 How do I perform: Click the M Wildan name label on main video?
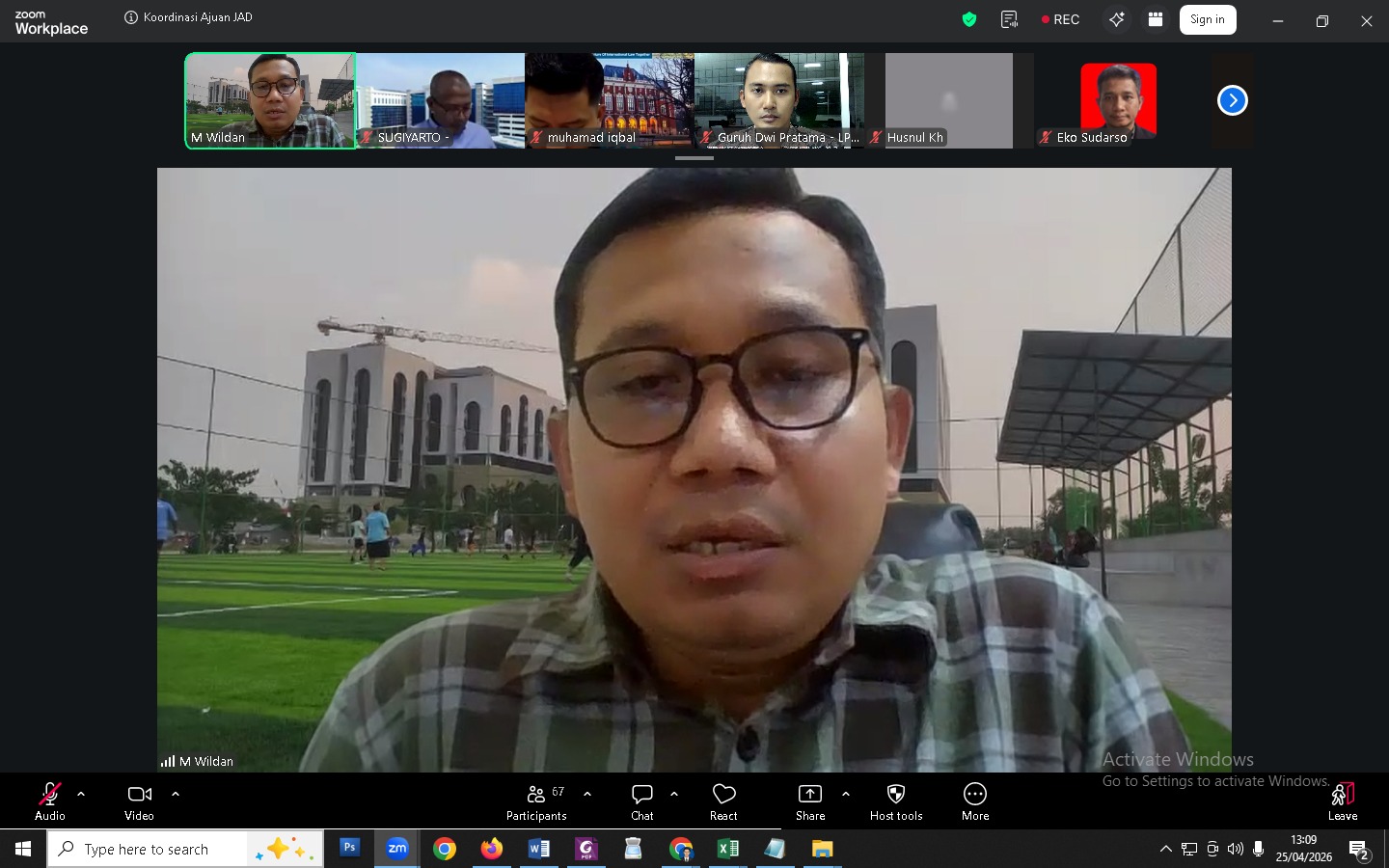tap(206, 761)
